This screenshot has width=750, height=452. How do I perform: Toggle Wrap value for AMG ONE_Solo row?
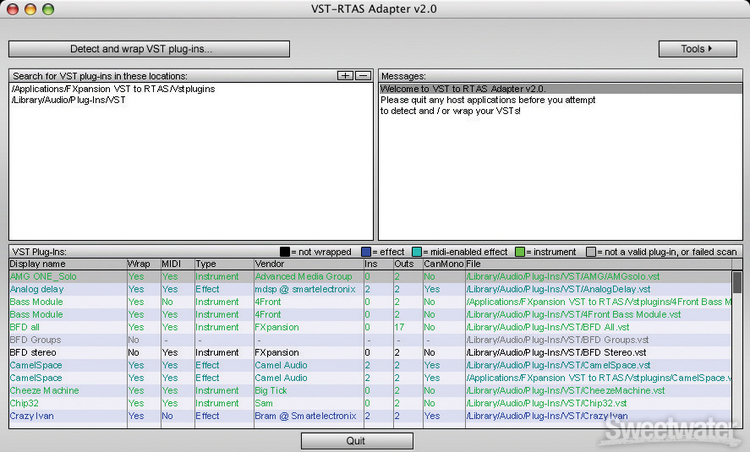click(135, 276)
